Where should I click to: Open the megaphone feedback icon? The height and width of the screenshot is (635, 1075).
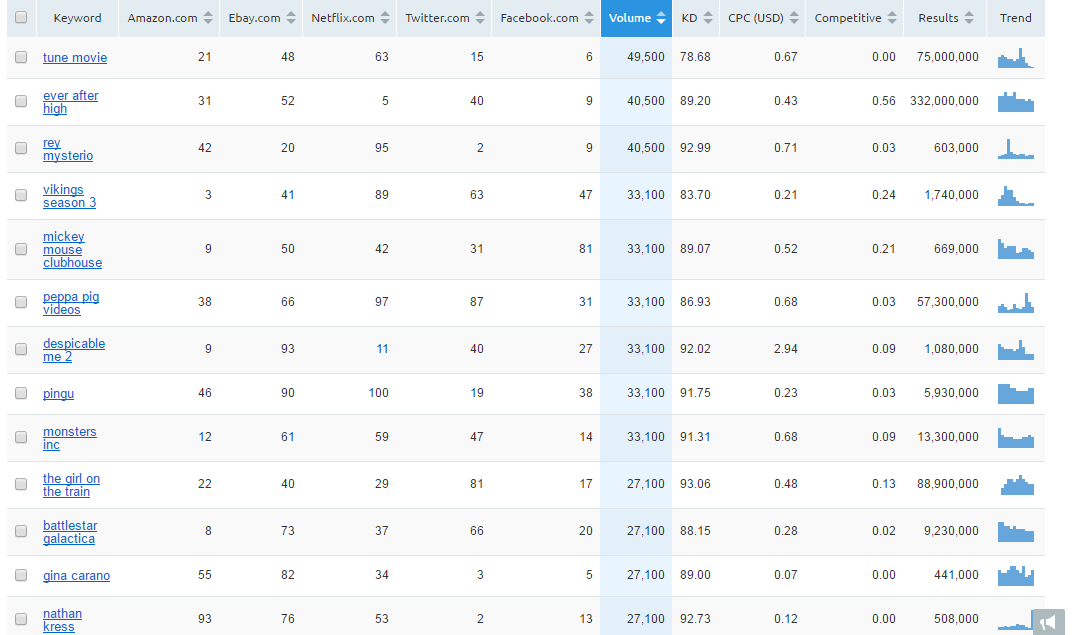pyautogui.click(x=1048, y=623)
